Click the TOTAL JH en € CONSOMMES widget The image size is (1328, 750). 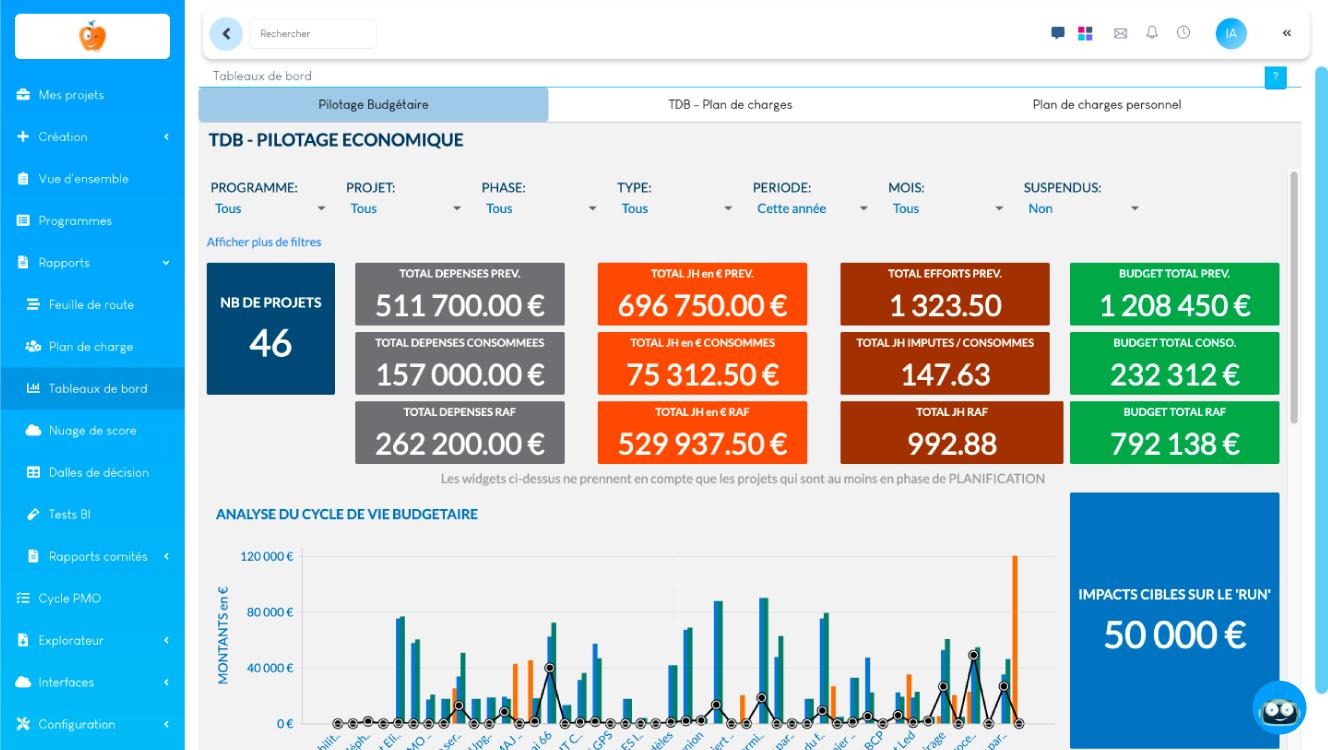click(702, 363)
